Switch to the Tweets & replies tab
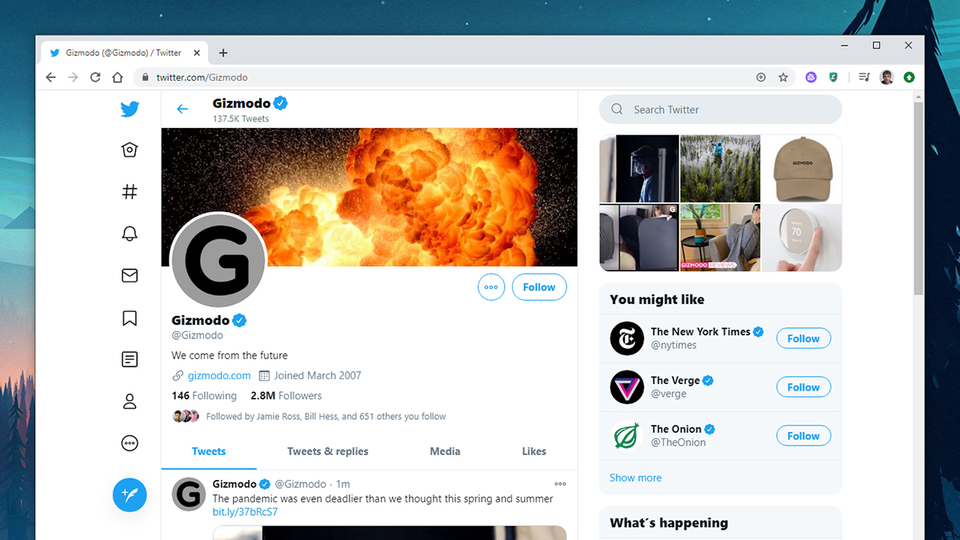The width and height of the screenshot is (960, 540). [328, 451]
